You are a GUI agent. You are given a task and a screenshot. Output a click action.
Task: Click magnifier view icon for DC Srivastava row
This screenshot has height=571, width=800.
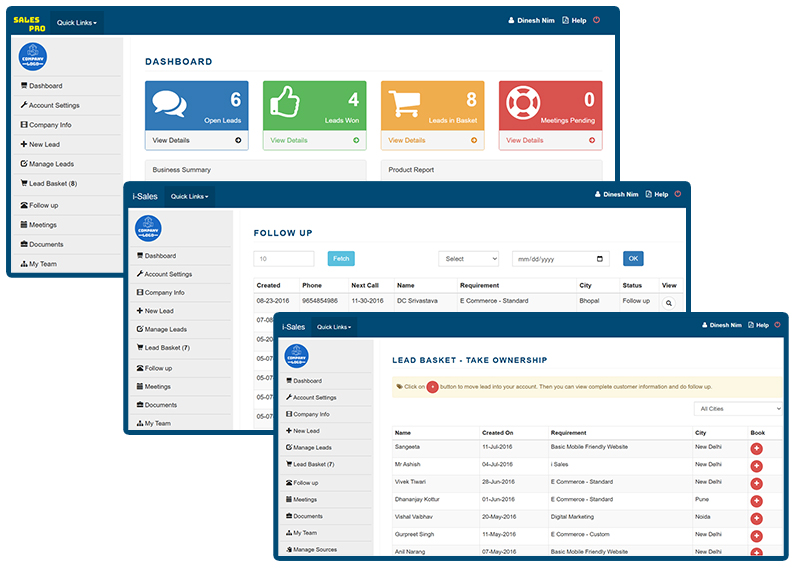pyautogui.click(x=669, y=303)
